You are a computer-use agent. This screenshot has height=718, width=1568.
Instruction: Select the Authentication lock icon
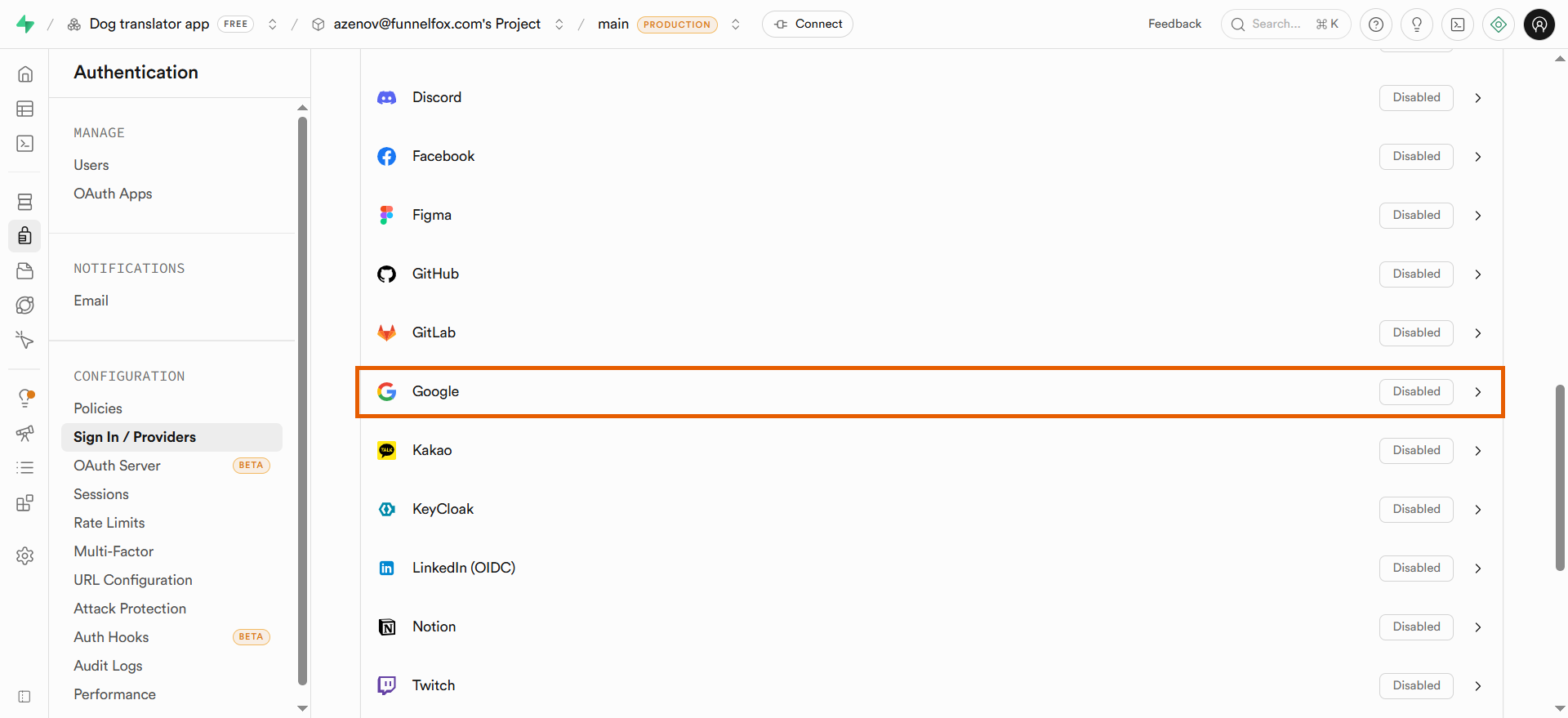[25, 236]
